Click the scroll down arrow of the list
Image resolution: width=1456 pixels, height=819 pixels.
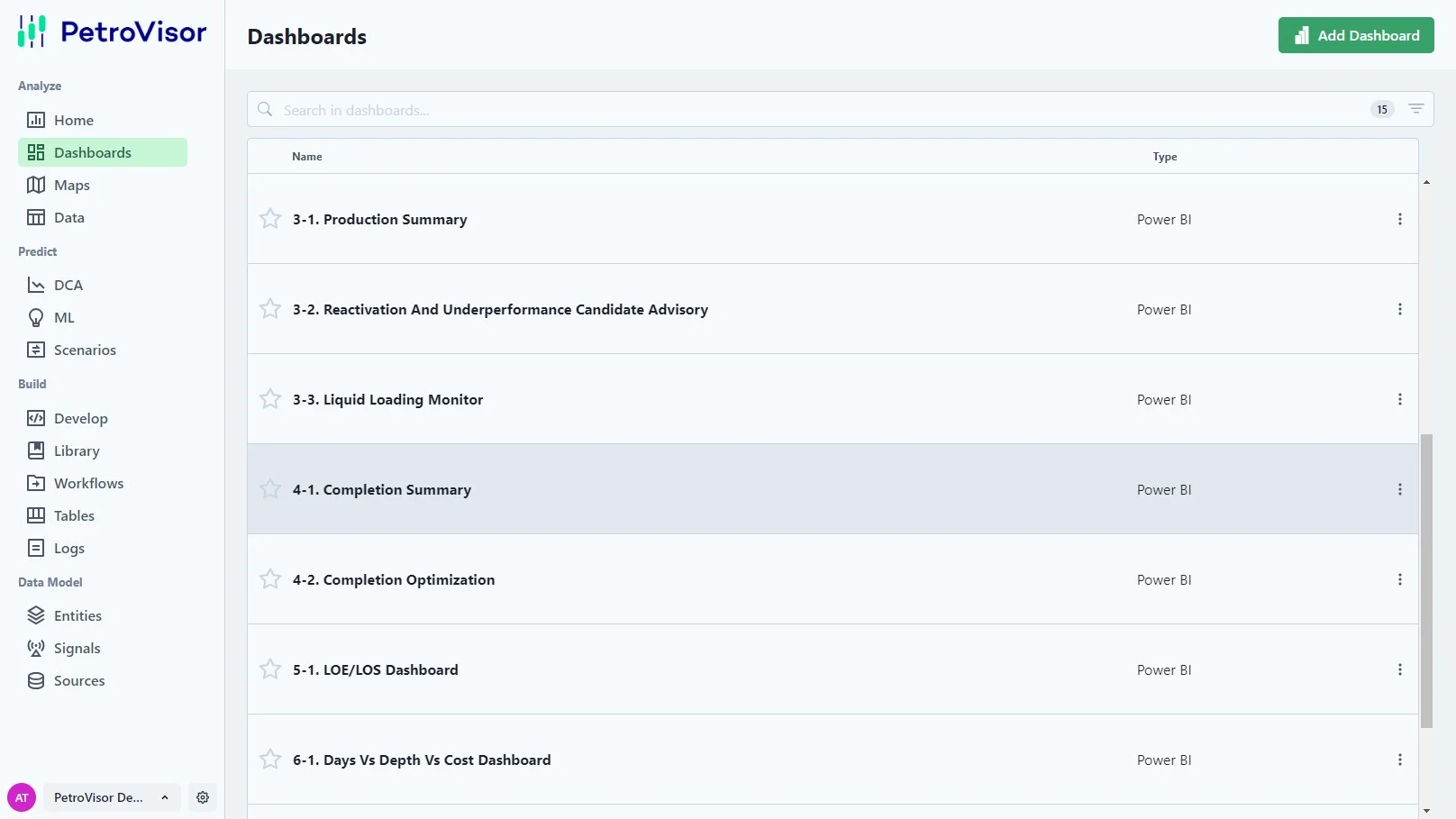pyautogui.click(x=1426, y=811)
